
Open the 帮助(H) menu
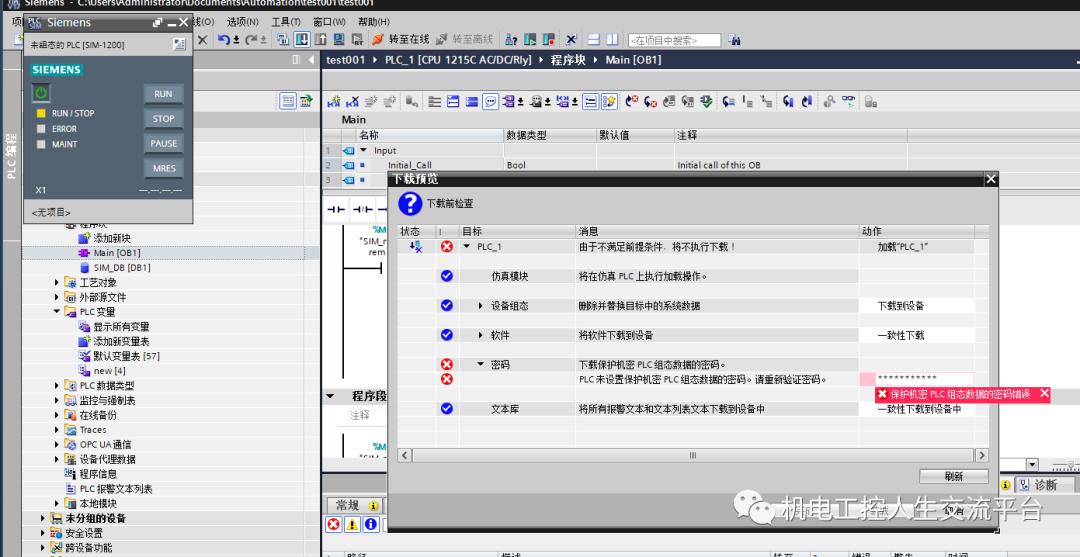(x=374, y=22)
